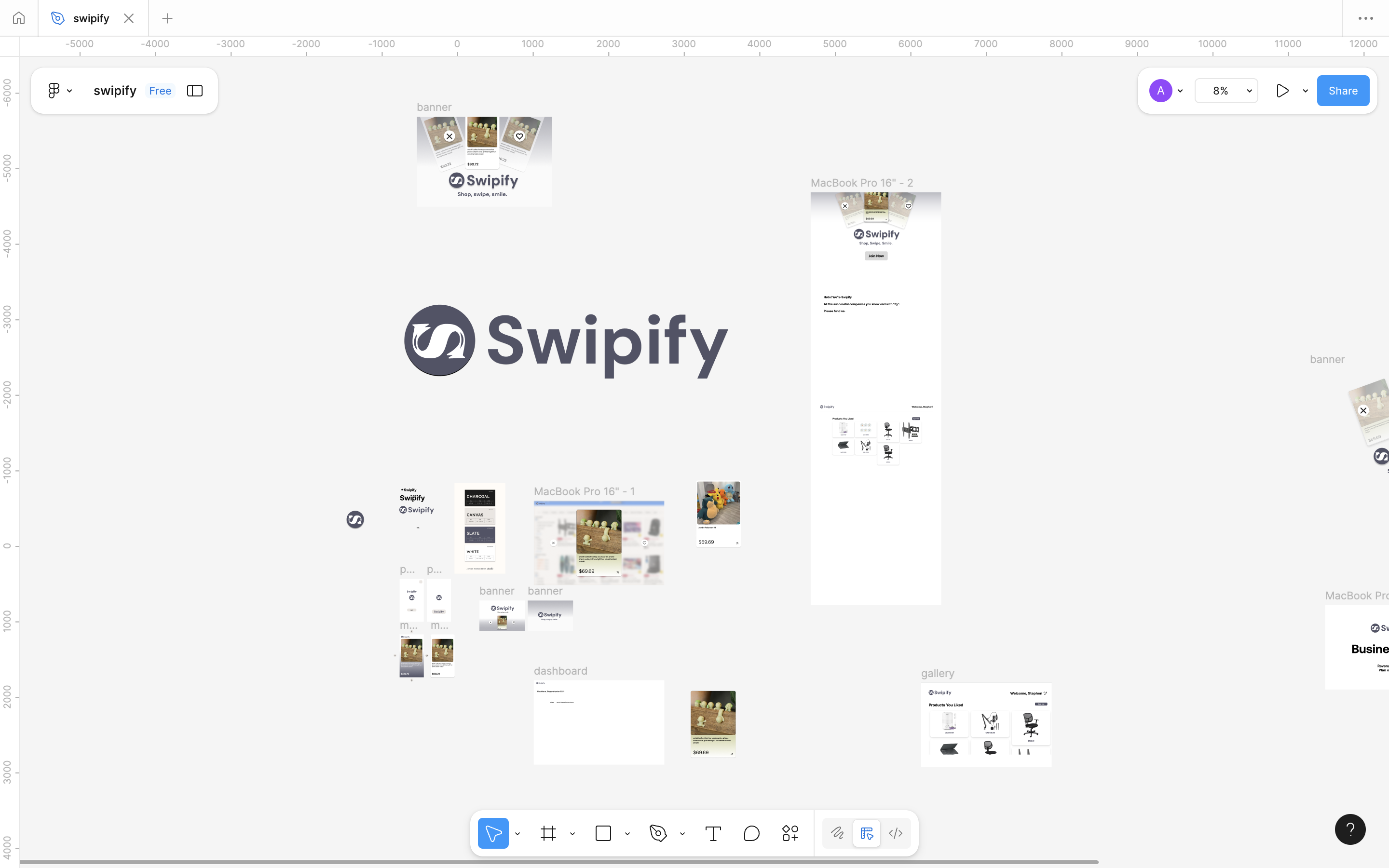Click the Free plan badge
Screen dimensions: 1389x868
[160, 91]
